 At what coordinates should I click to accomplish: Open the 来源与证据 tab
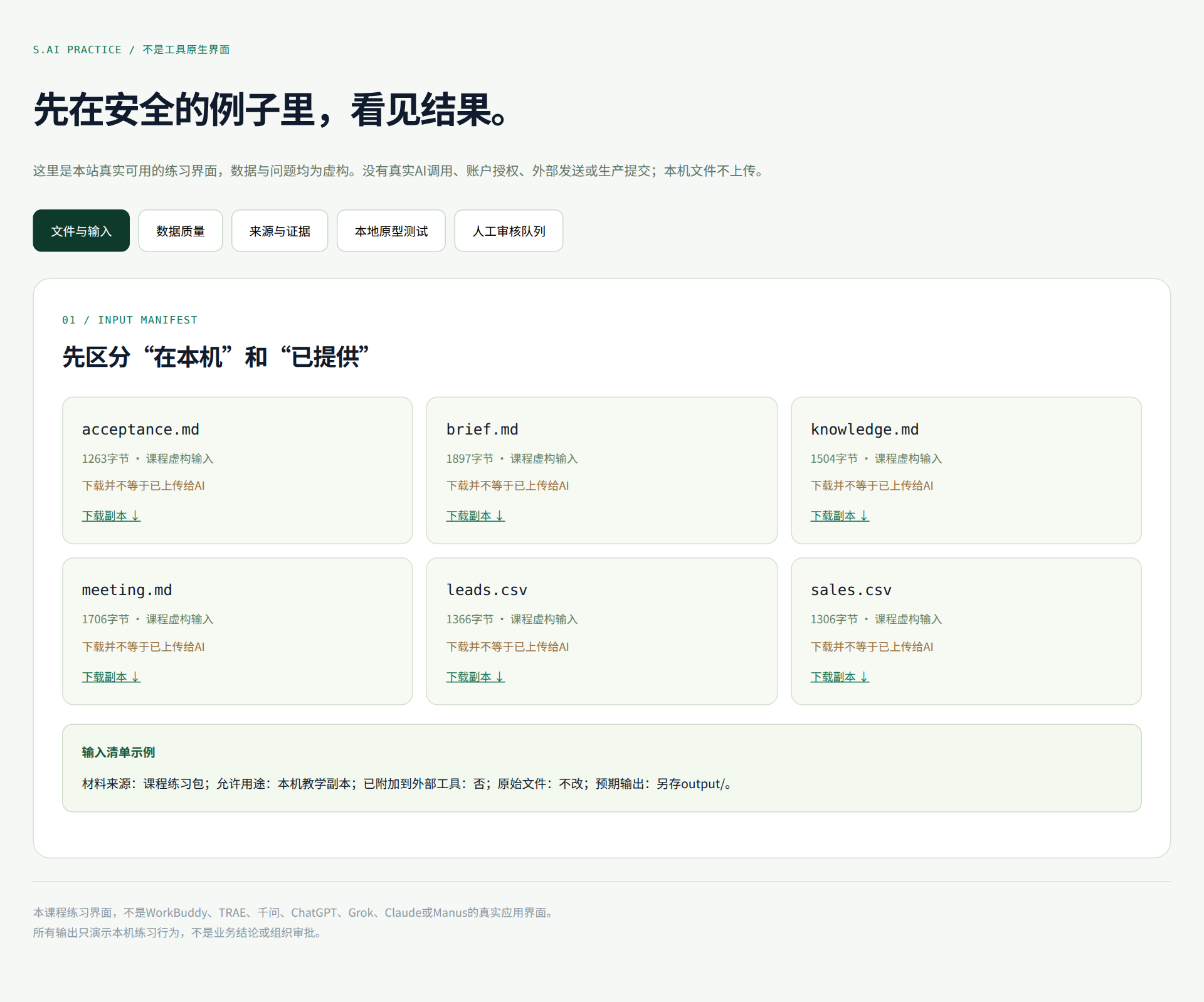point(280,231)
